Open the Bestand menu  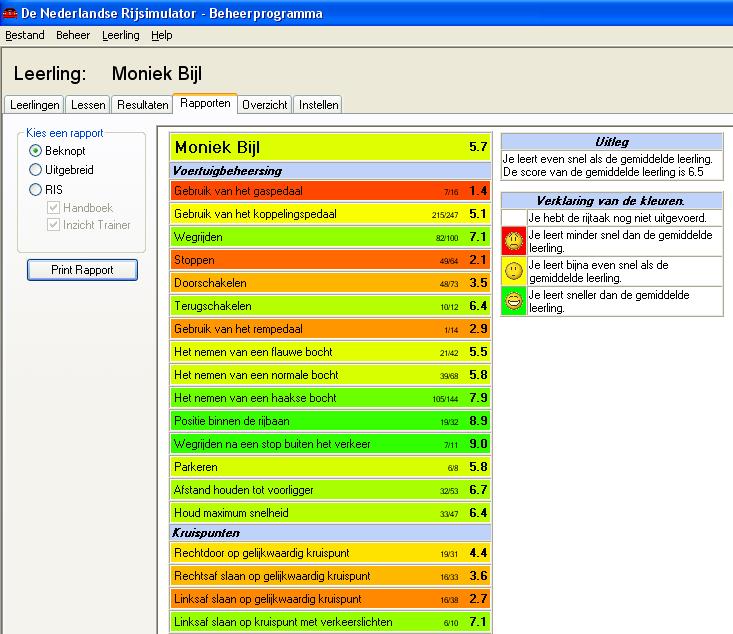pos(25,35)
